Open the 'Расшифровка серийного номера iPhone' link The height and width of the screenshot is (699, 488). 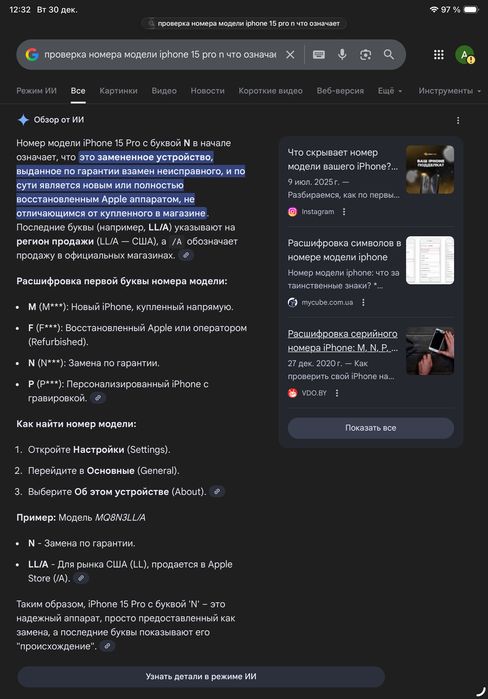click(x=343, y=341)
